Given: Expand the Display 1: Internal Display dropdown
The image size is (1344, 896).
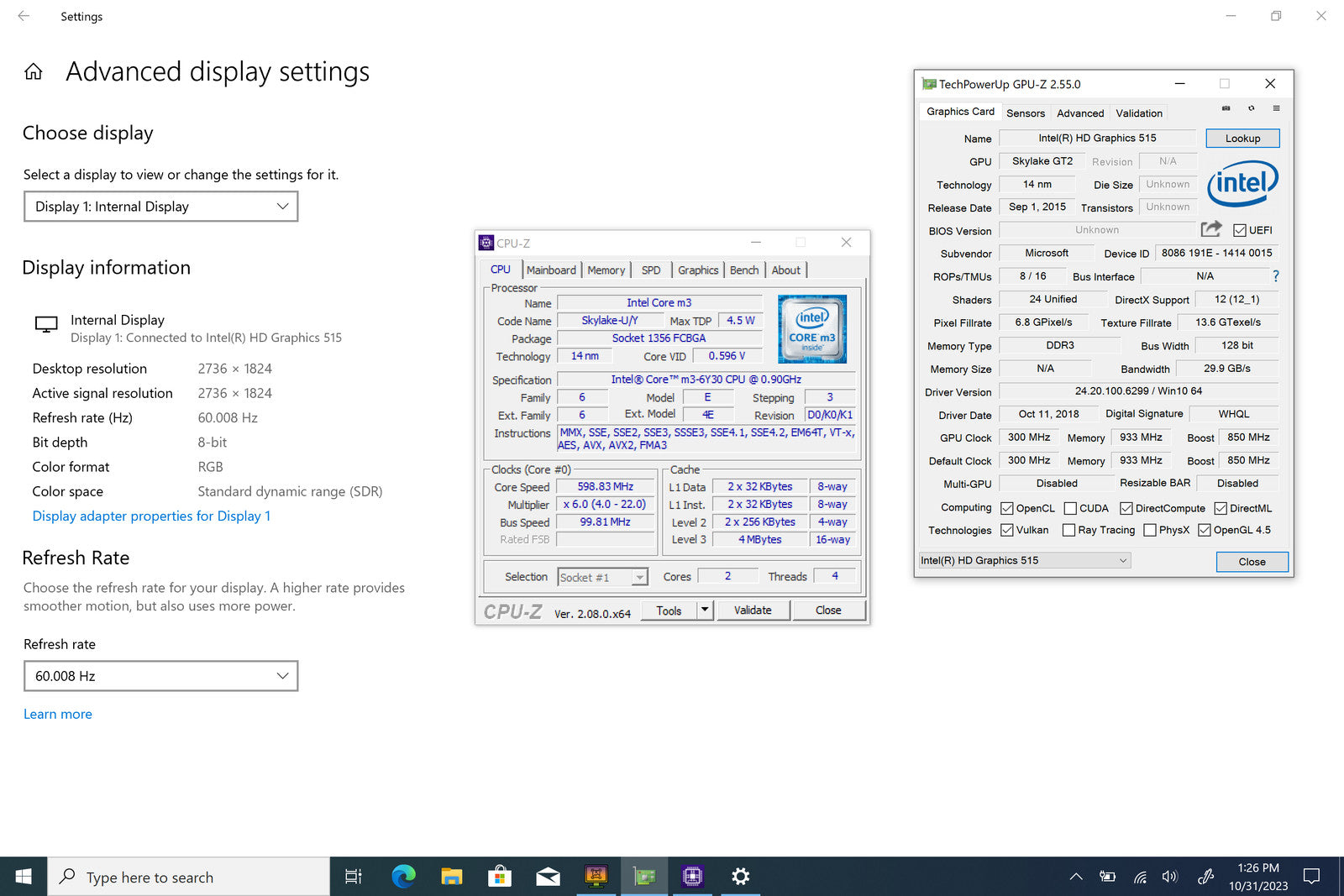Looking at the screenshot, I should [161, 207].
